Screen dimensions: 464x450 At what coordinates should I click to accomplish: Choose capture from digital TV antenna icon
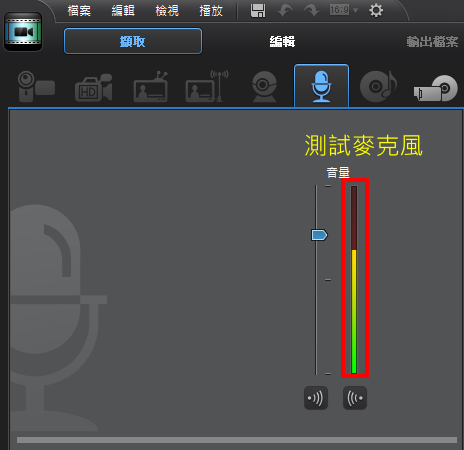207,86
